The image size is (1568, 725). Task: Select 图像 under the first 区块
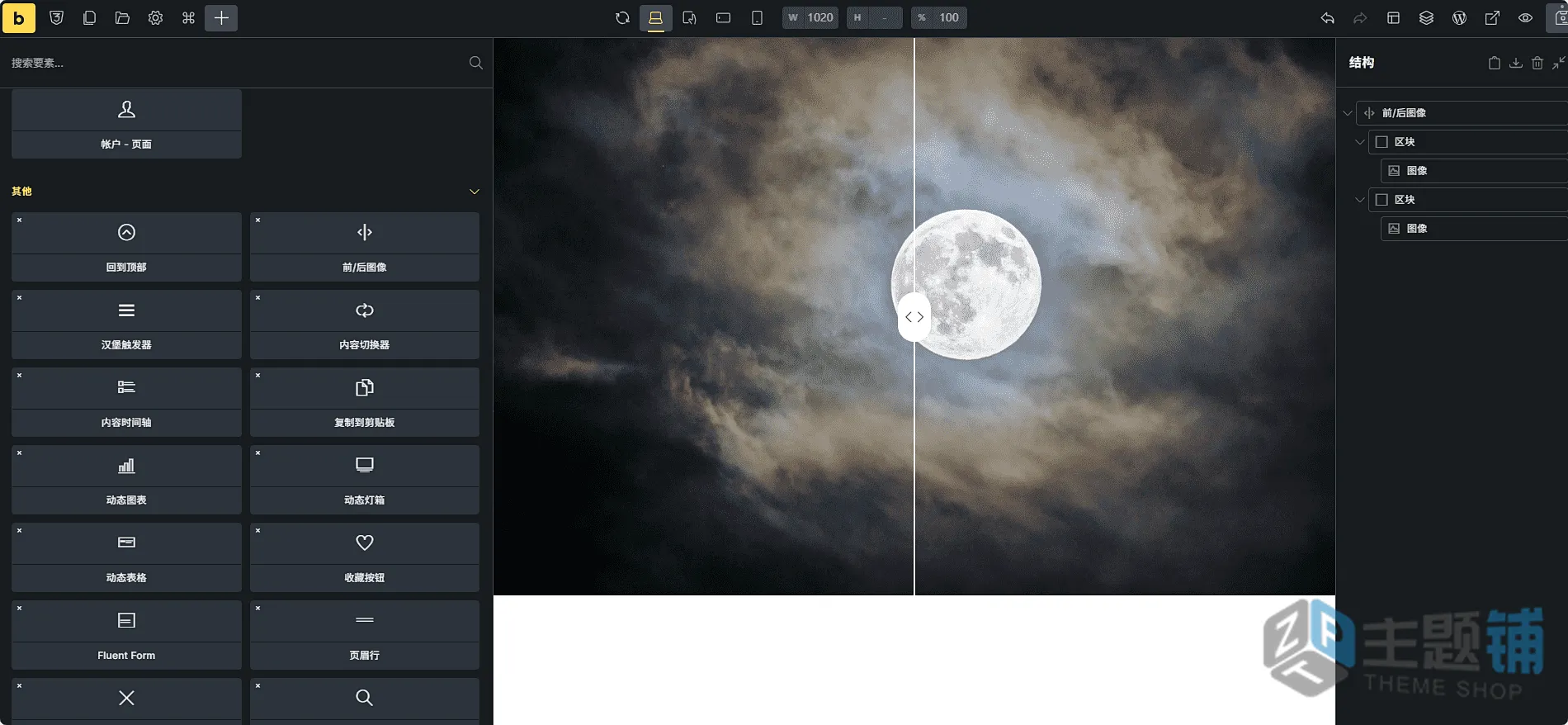(1474, 171)
